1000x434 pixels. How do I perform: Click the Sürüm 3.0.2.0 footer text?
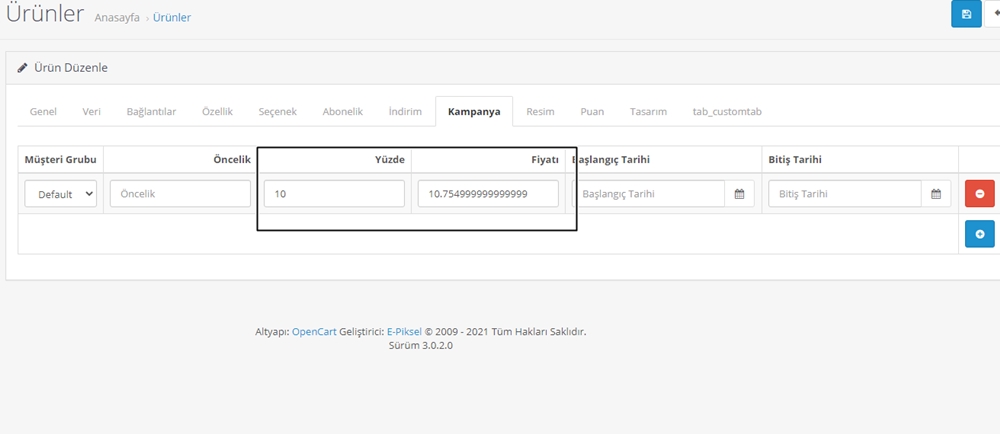(x=421, y=346)
